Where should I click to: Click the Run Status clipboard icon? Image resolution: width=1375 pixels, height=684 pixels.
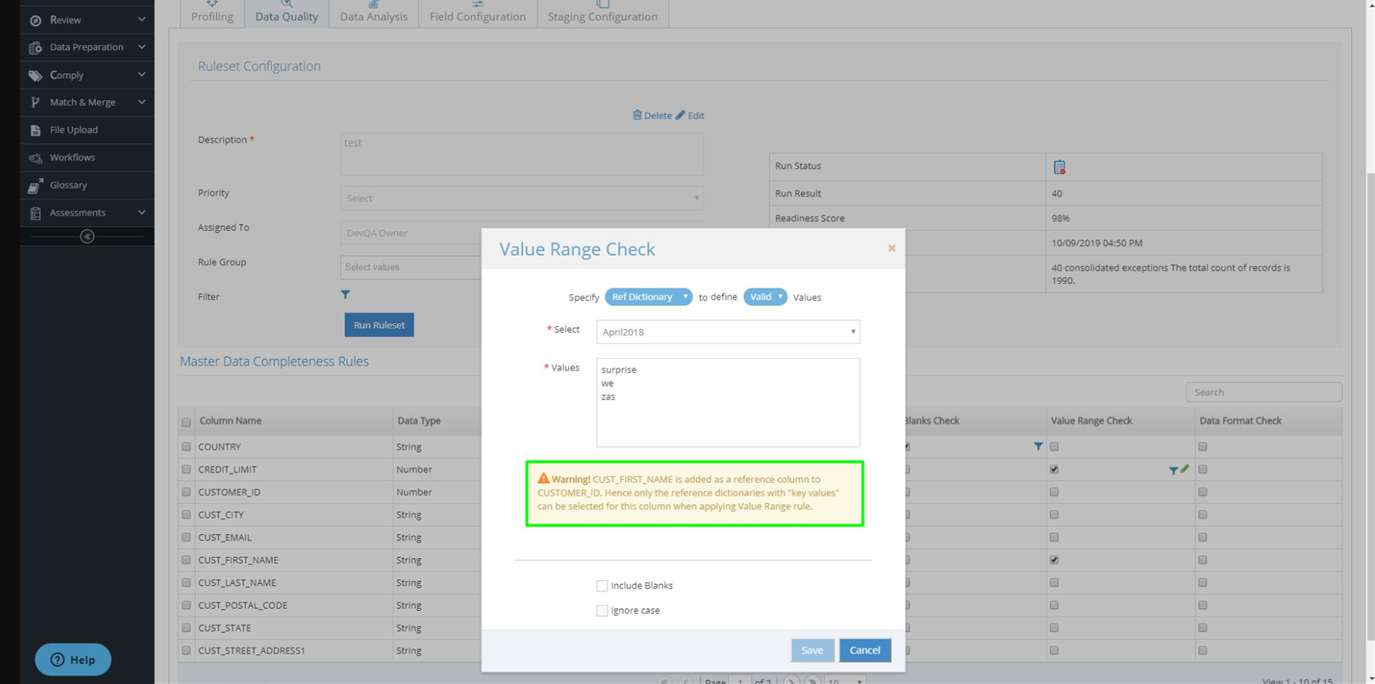(x=1059, y=167)
